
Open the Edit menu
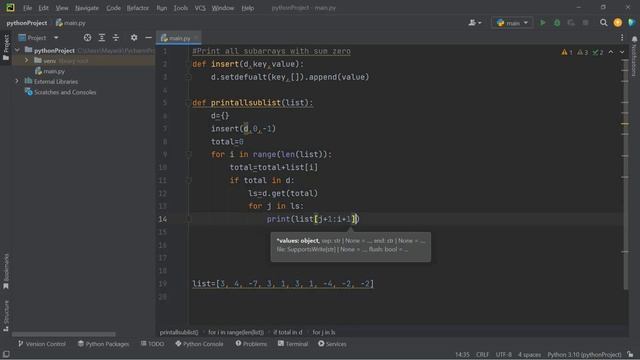click(43, 8)
